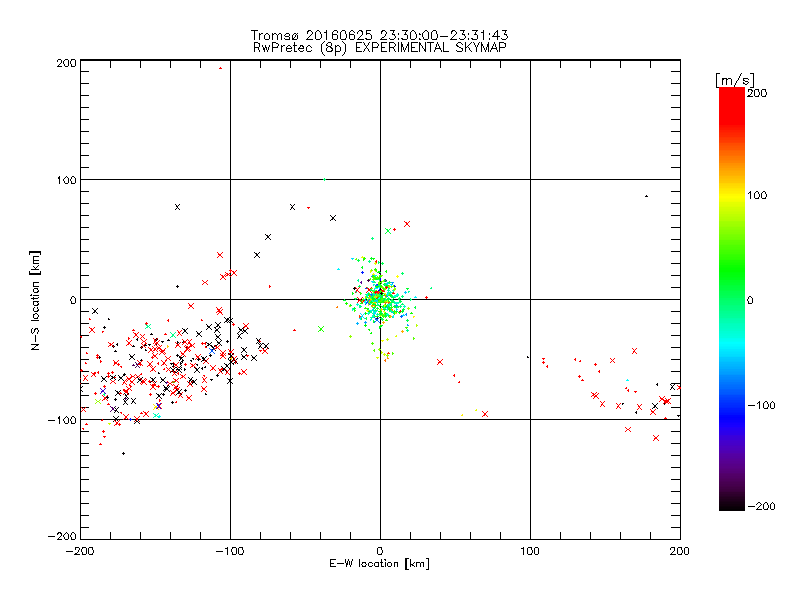
Task: Click the x-axis tick label '-100'
Action: tap(230, 551)
